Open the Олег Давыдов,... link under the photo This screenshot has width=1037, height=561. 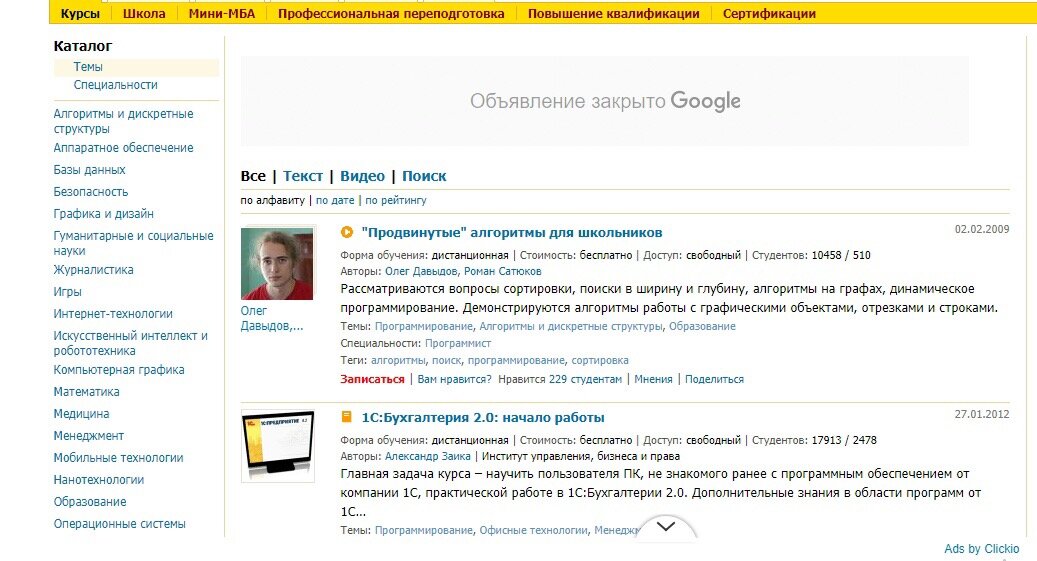pos(272,318)
